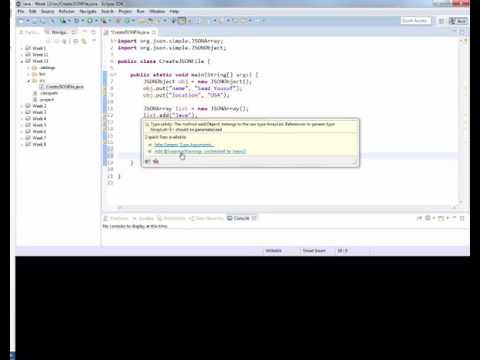Open the Run menu
Screen dimensions: 480x360
(140, 11)
